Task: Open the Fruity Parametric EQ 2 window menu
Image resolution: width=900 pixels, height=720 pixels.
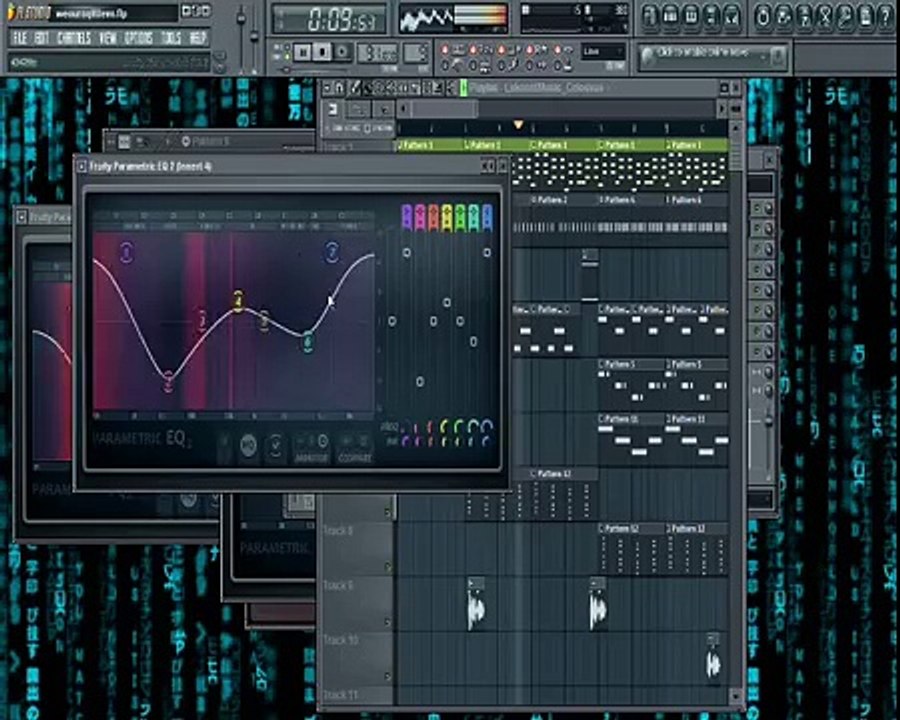Action: pos(82,167)
